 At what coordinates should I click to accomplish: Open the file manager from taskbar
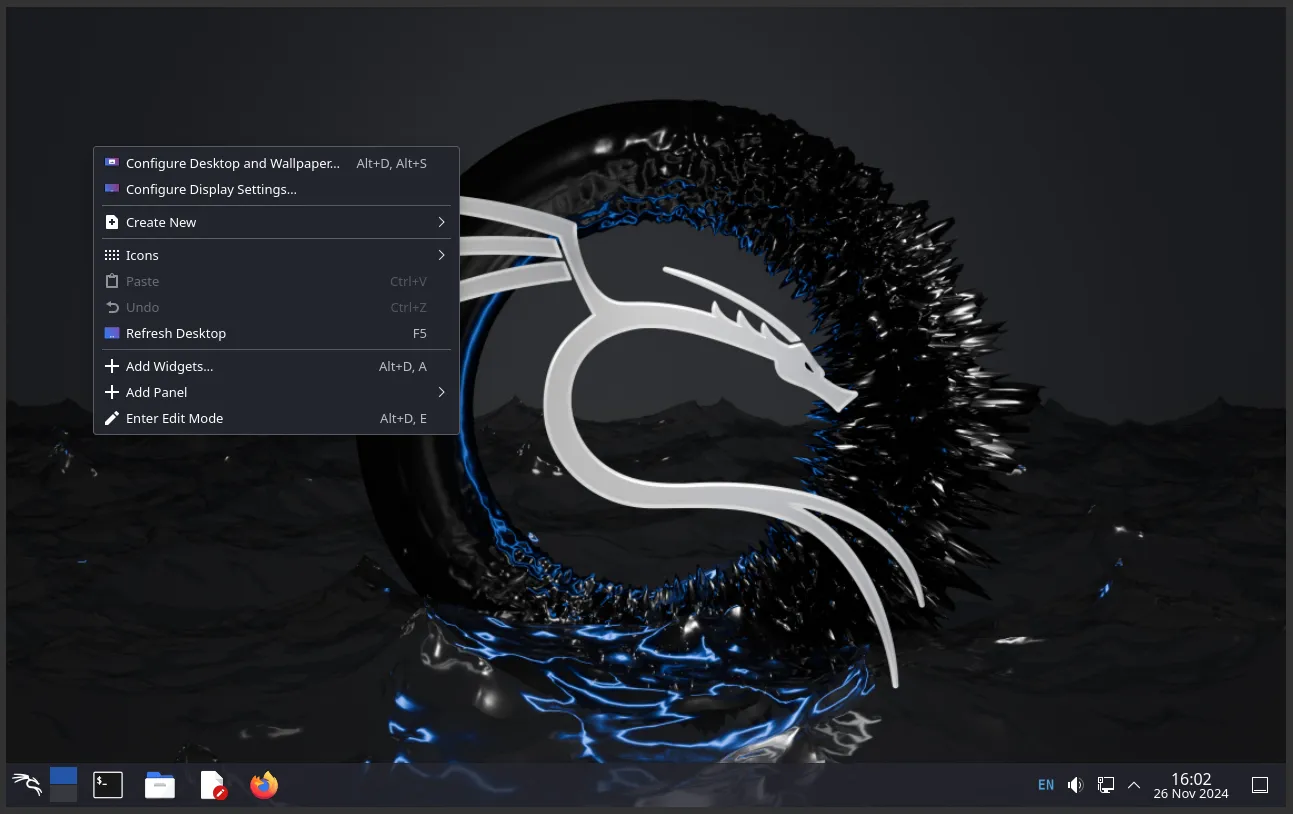click(x=160, y=785)
